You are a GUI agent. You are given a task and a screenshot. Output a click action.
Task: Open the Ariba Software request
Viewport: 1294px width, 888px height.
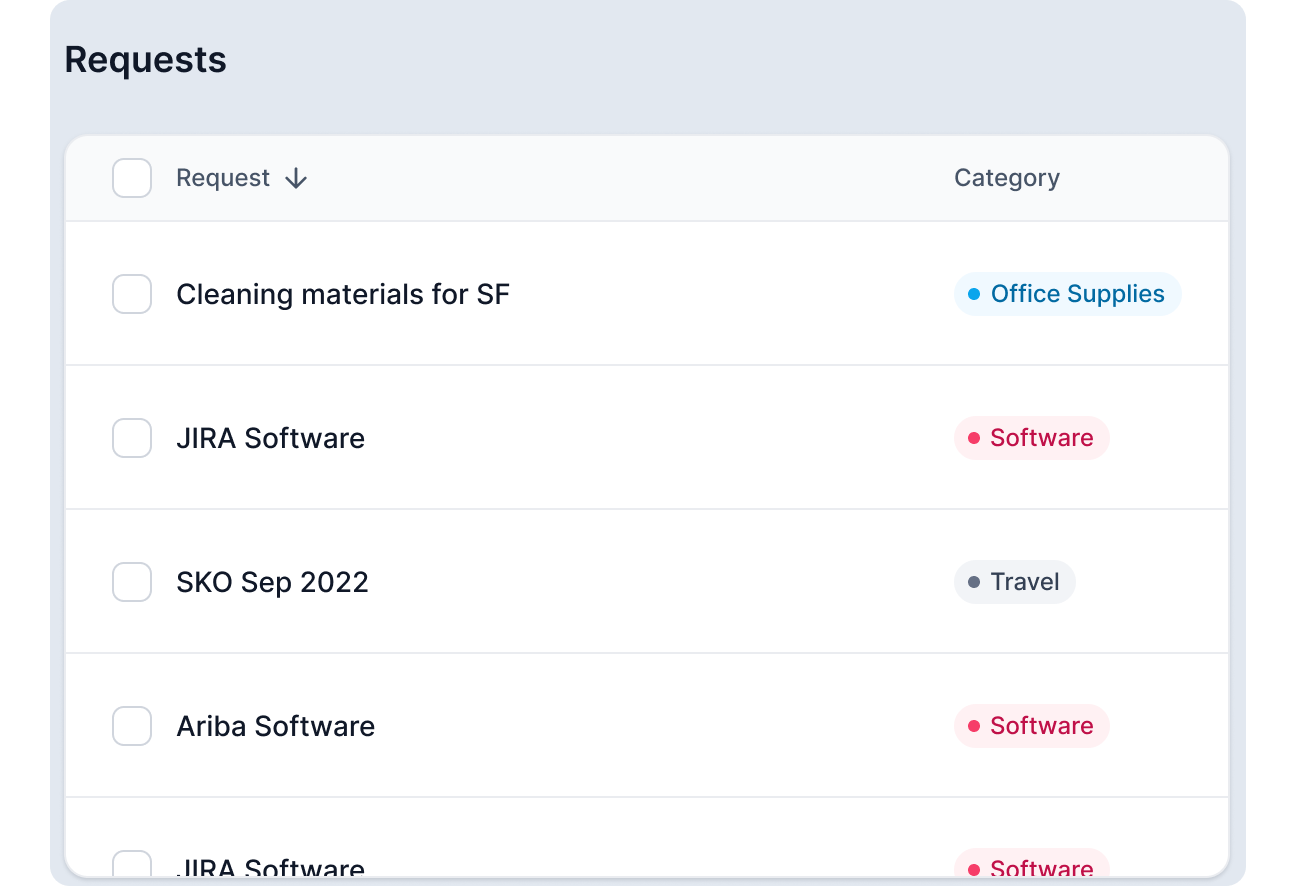click(275, 727)
